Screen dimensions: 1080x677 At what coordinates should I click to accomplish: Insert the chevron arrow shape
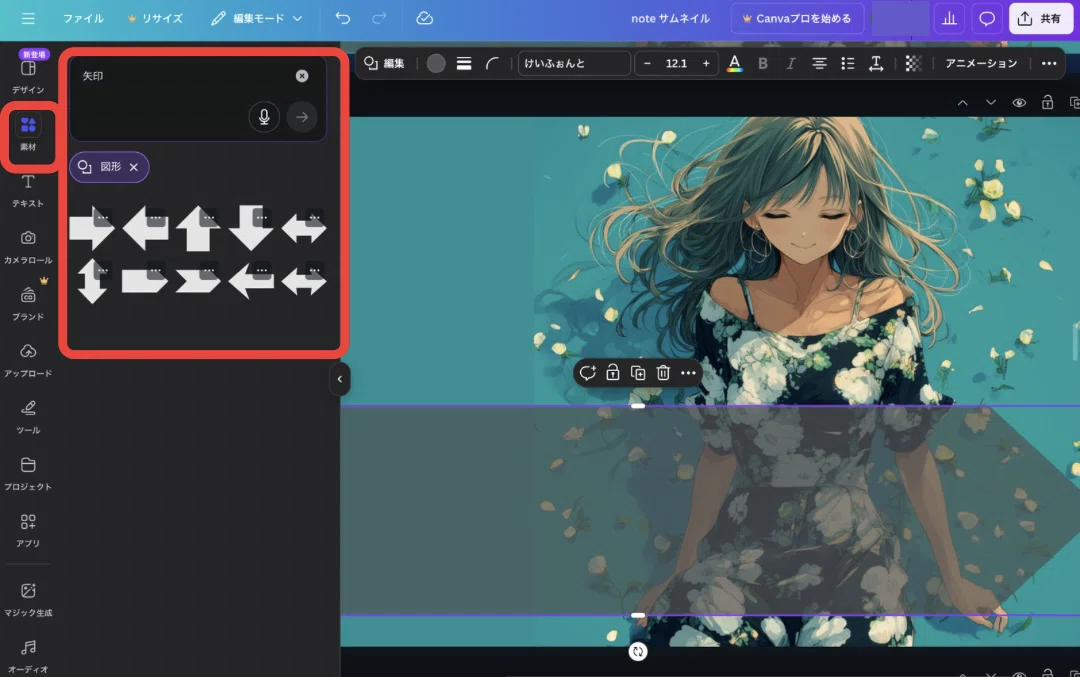(x=198, y=281)
